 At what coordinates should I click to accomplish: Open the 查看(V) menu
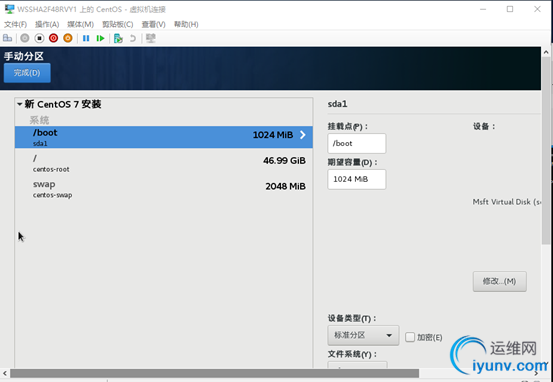pos(153,24)
